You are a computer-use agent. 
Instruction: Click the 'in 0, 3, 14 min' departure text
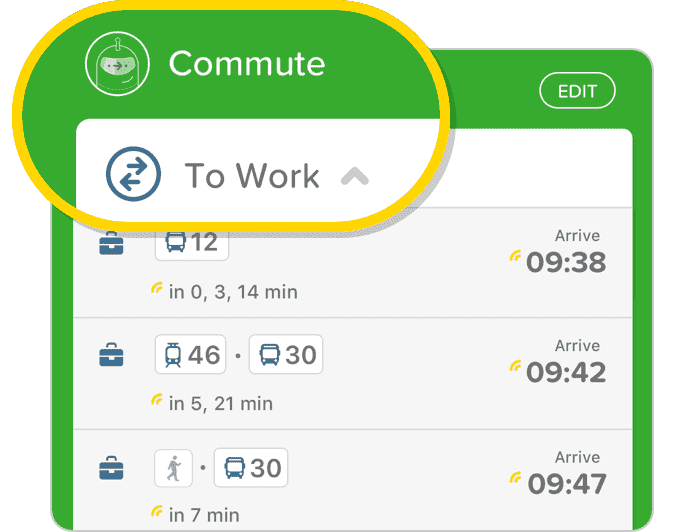(x=233, y=292)
